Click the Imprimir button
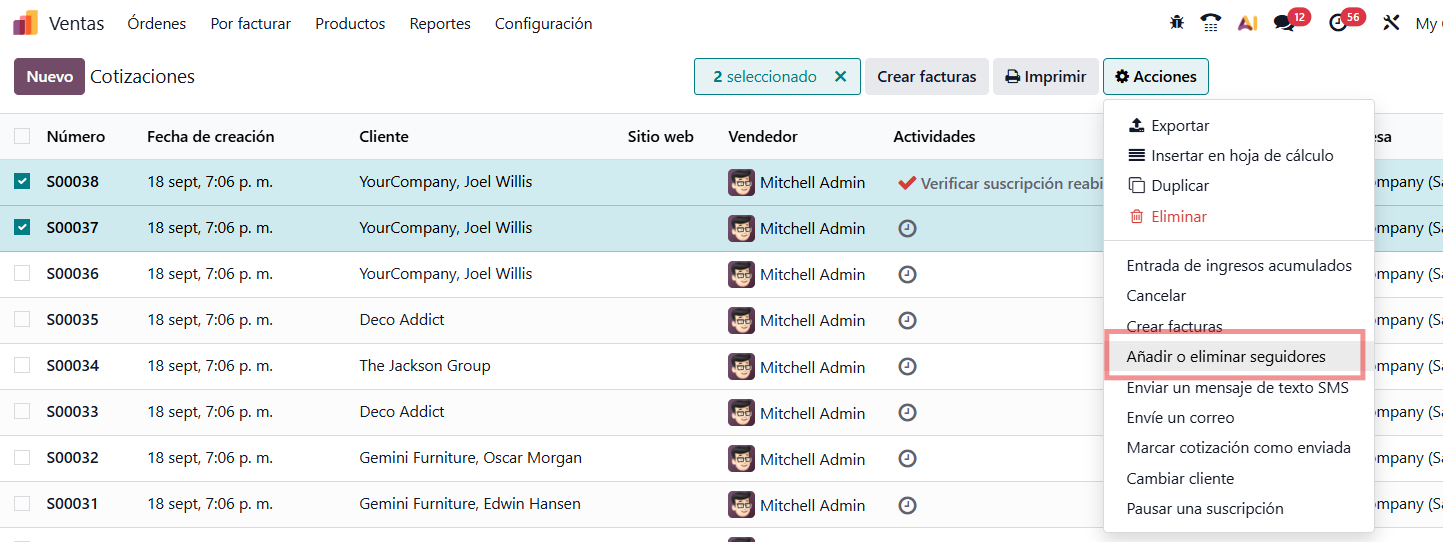 tap(1045, 77)
